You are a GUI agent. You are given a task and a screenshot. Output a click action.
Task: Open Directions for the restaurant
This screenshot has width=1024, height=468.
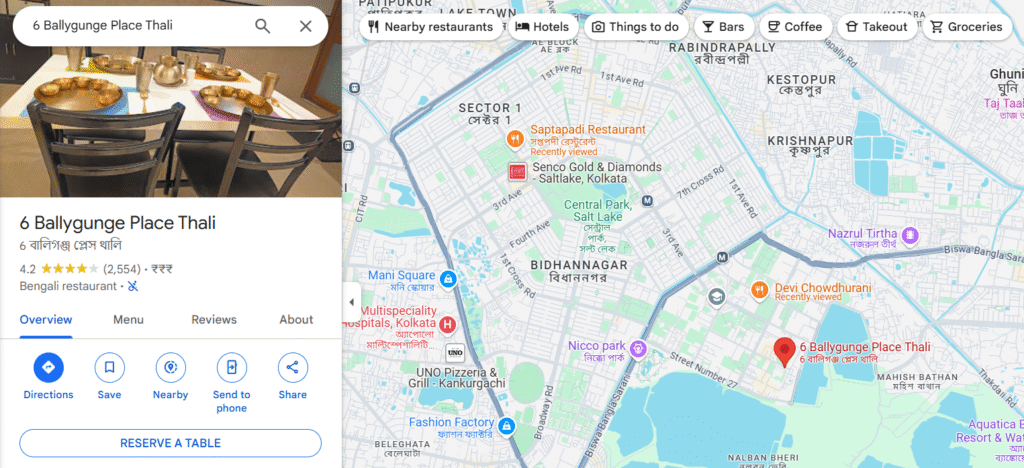tap(48, 367)
